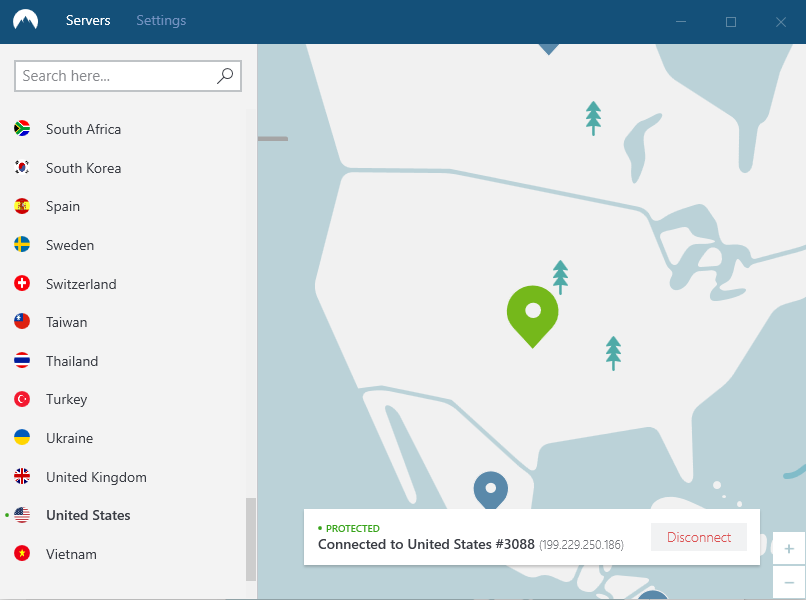The height and width of the screenshot is (600, 806).
Task: Maximize the NordVPN window
Action: (730, 22)
